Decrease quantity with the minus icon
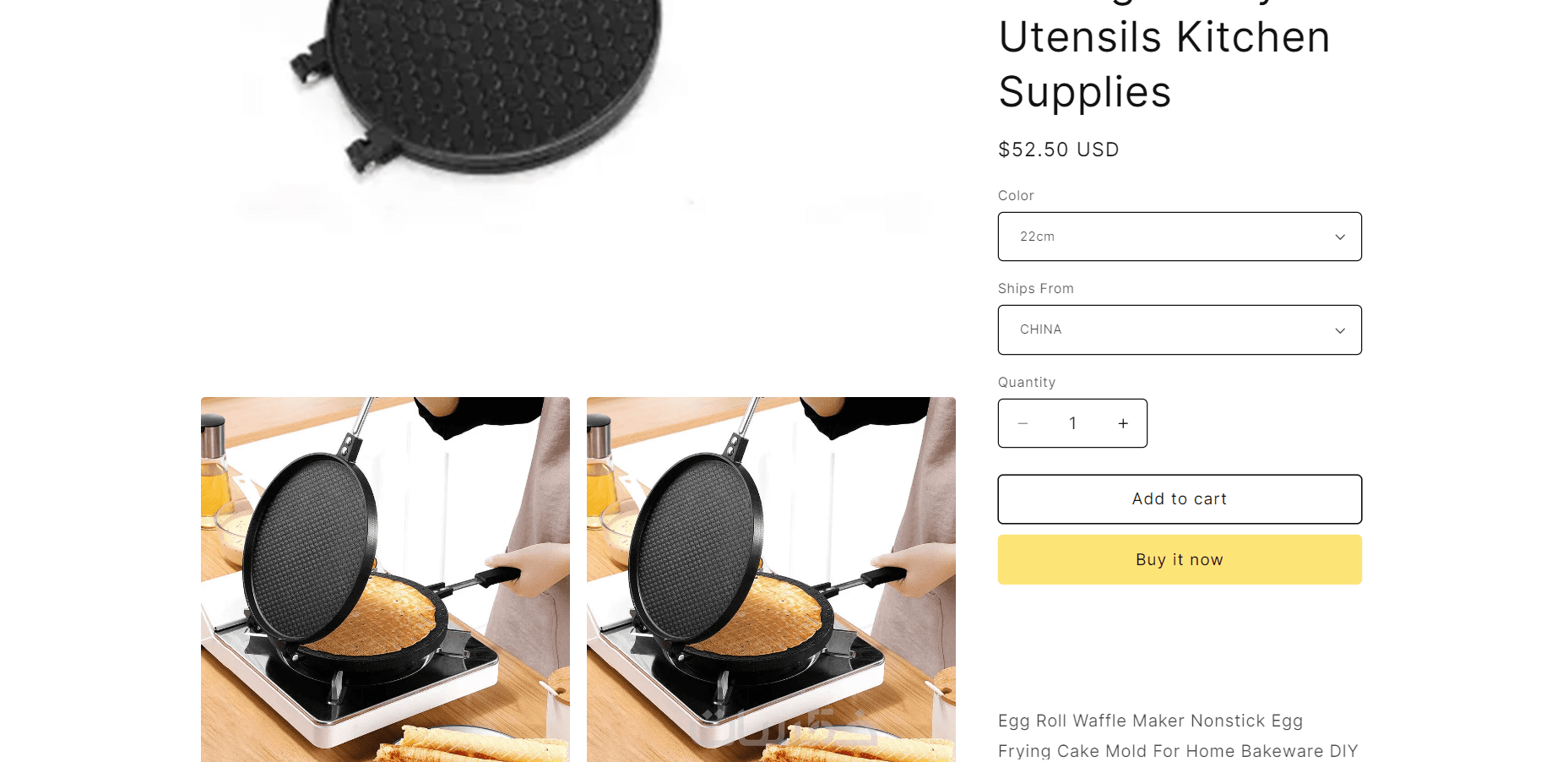Viewport: 1568px width, 762px height. click(1023, 423)
